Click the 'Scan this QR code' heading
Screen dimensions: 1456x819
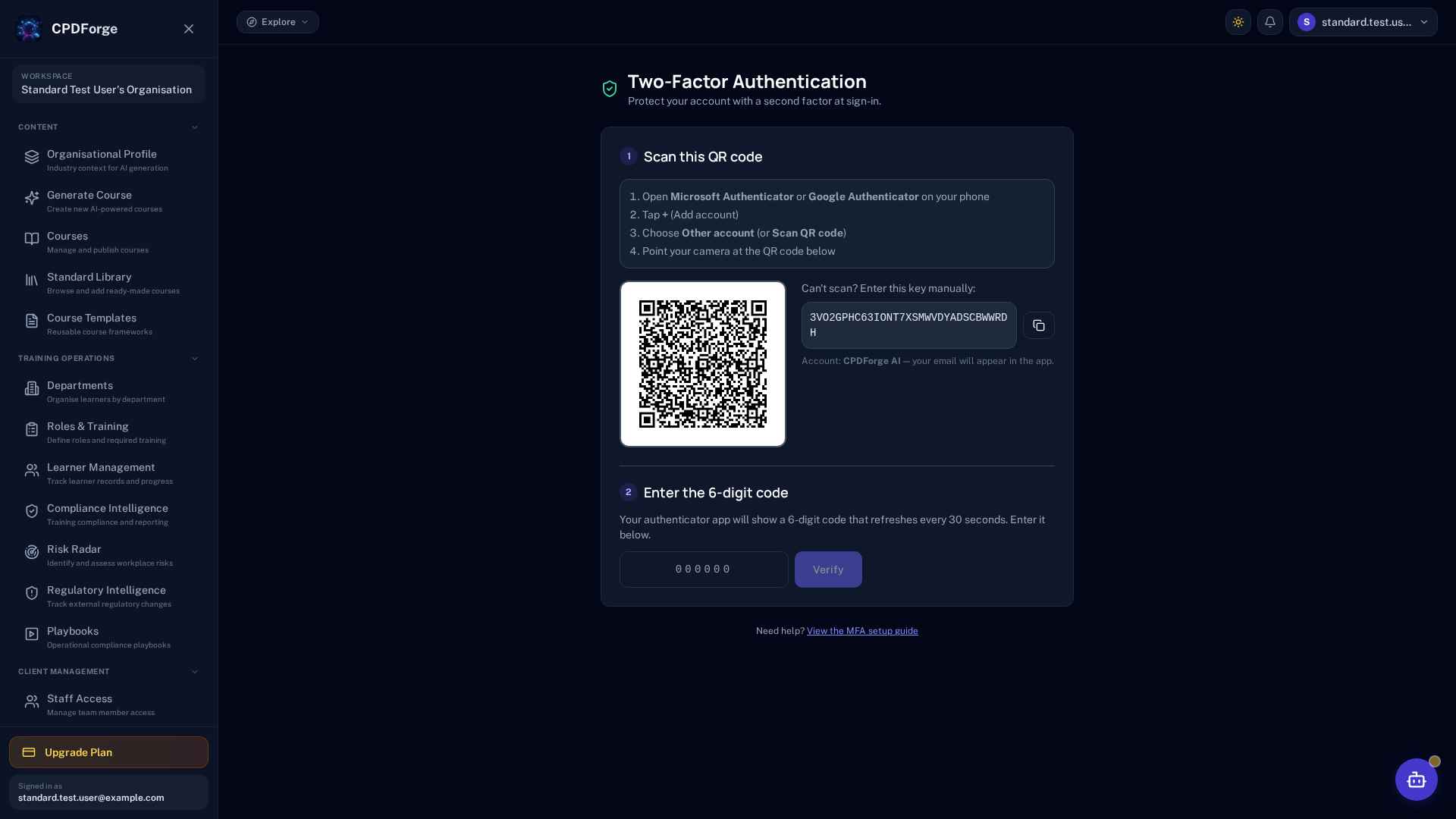[703, 157]
